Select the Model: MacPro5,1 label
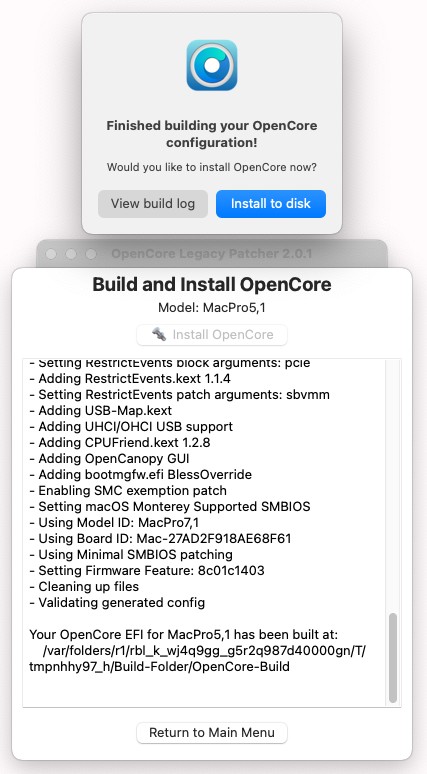Image resolution: width=427 pixels, height=774 pixels. [x=212, y=308]
